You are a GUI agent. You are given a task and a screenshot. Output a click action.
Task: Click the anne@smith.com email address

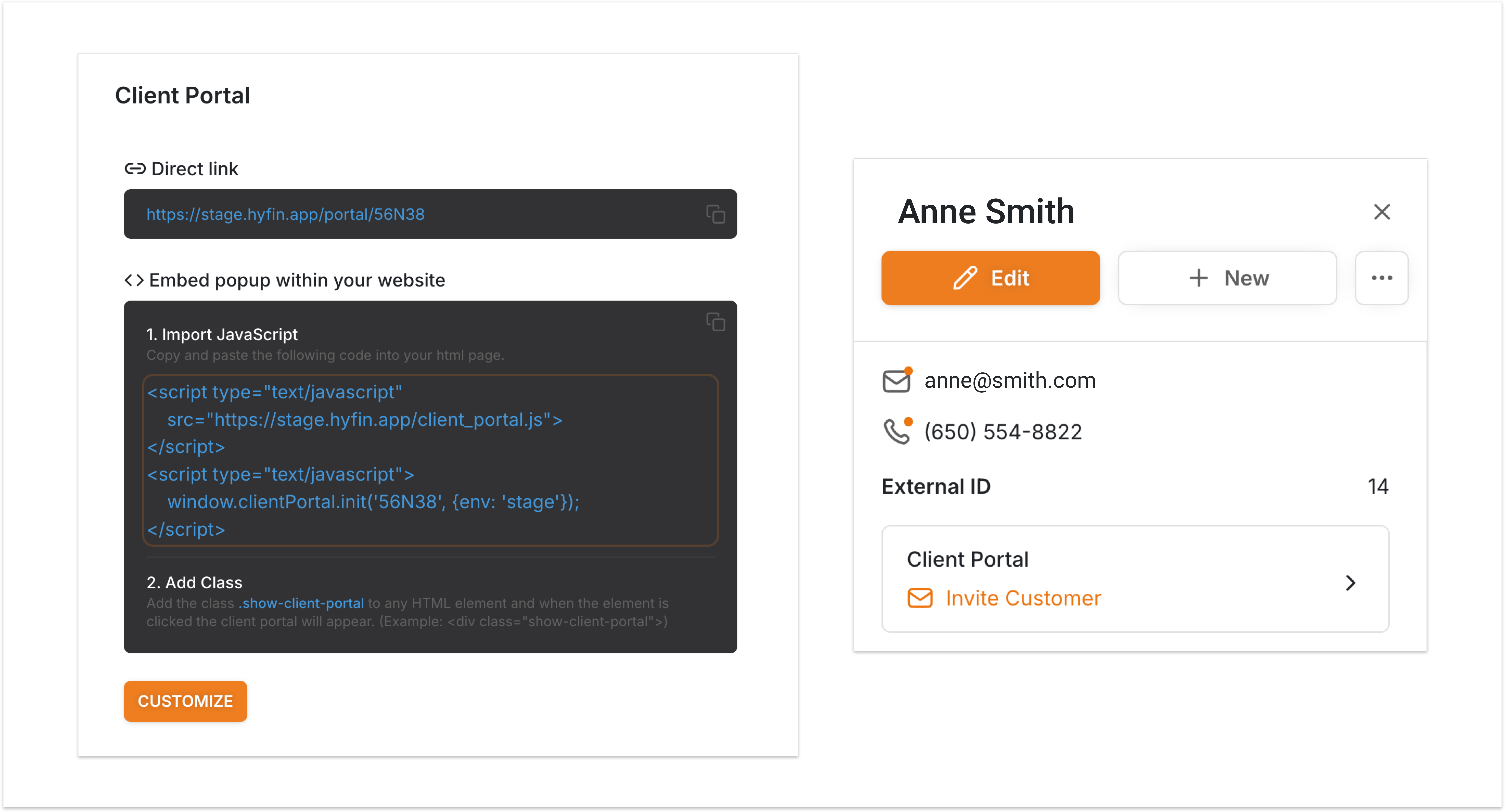click(x=1009, y=380)
